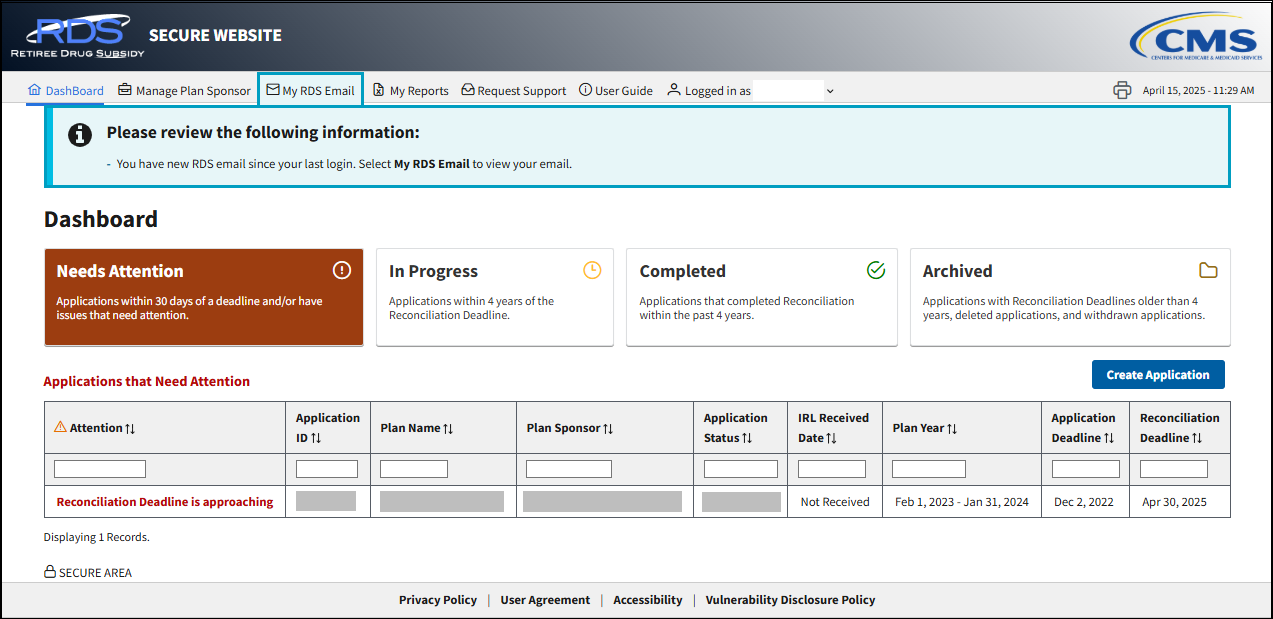Click the clock icon on In Progress card

coord(592,270)
